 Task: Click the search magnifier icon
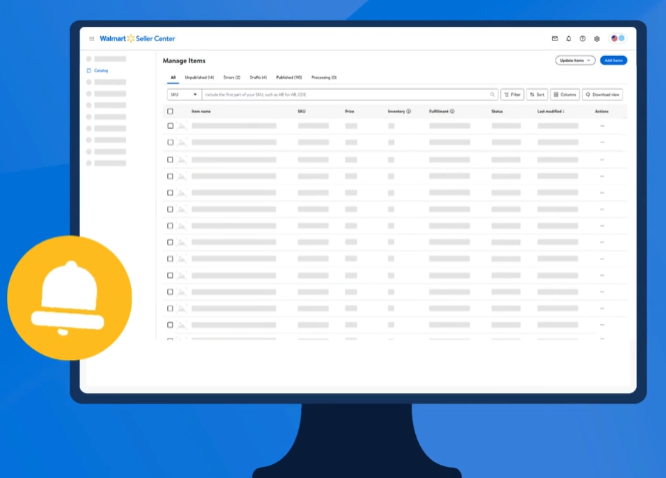(x=492, y=94)
